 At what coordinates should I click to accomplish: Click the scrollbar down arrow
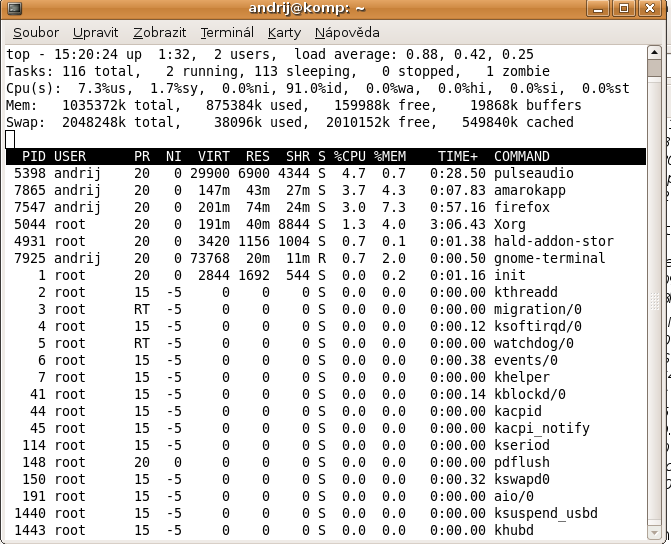(654, 533)
